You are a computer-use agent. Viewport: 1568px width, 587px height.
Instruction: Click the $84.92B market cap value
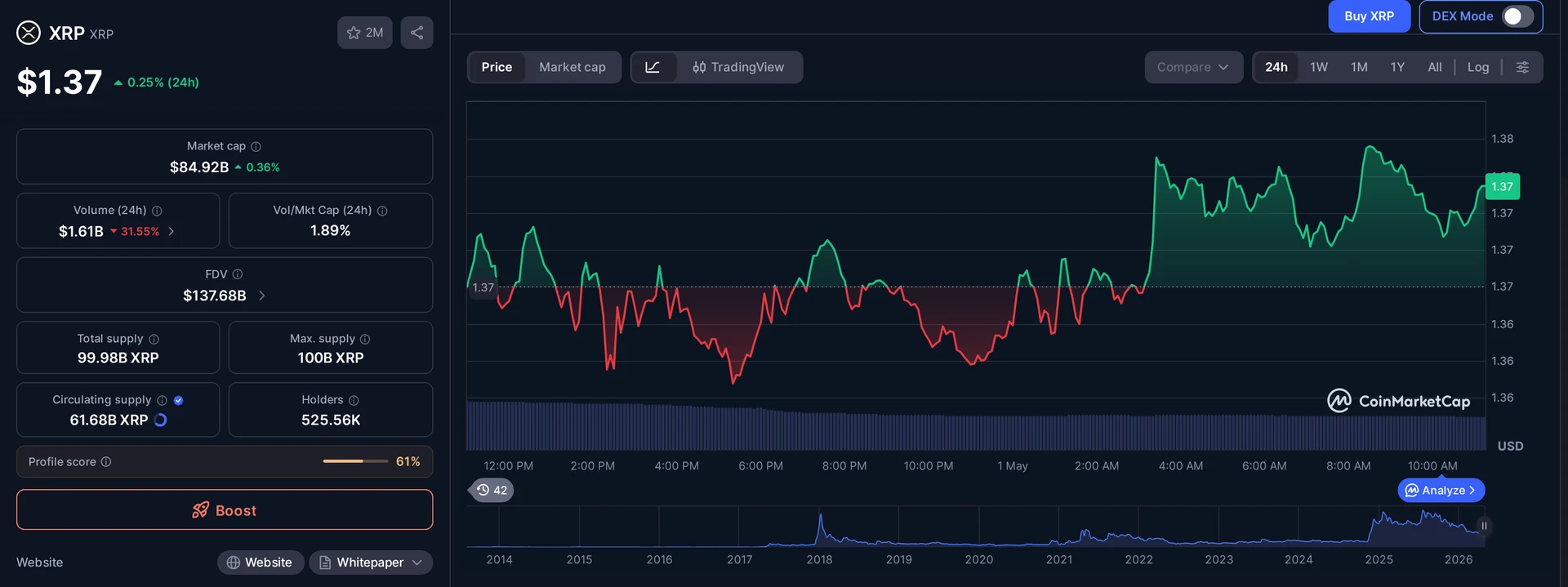pos(199,167)
